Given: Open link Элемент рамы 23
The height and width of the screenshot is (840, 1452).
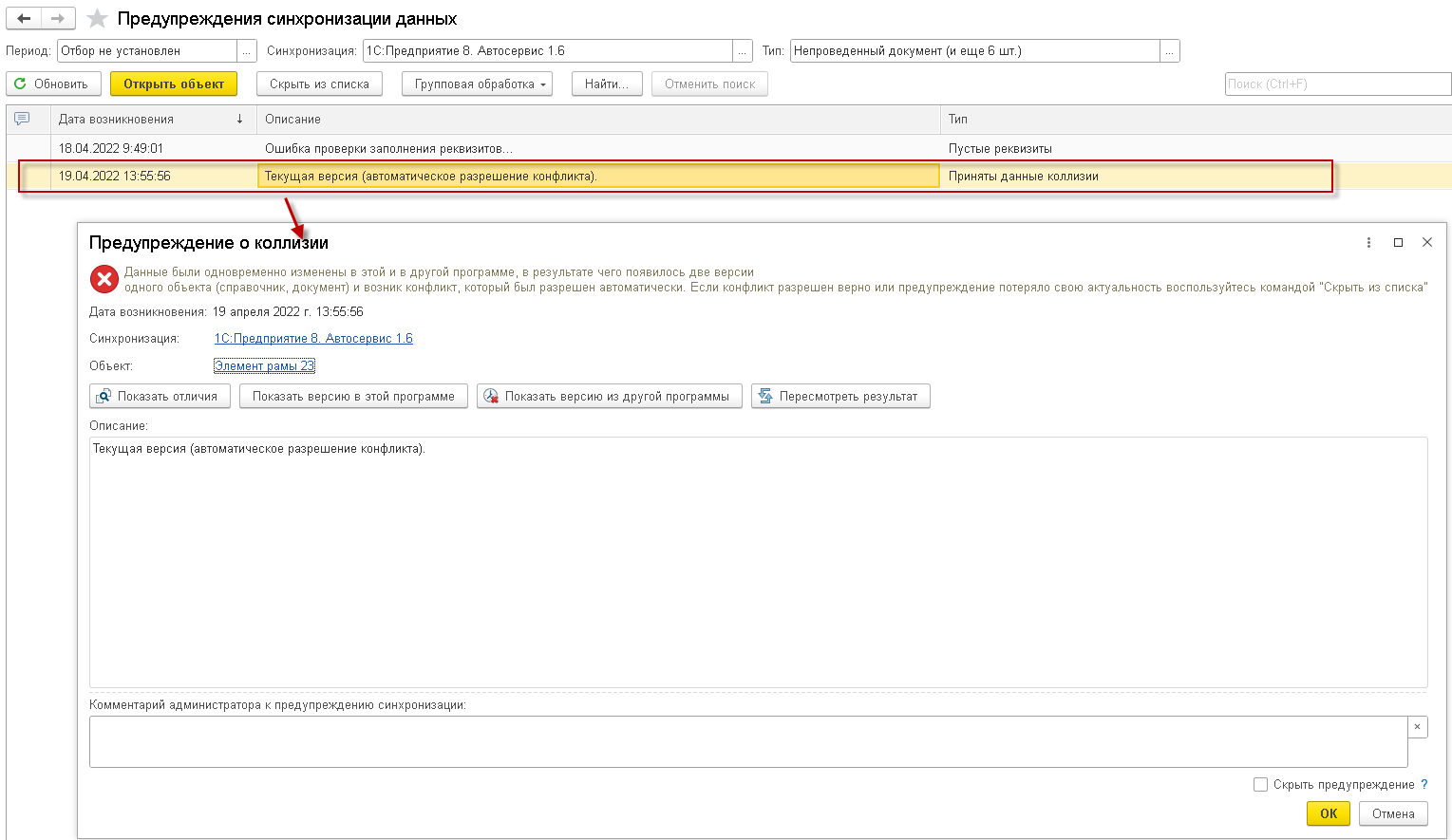Looking at the screenshot, I should 264,366.
